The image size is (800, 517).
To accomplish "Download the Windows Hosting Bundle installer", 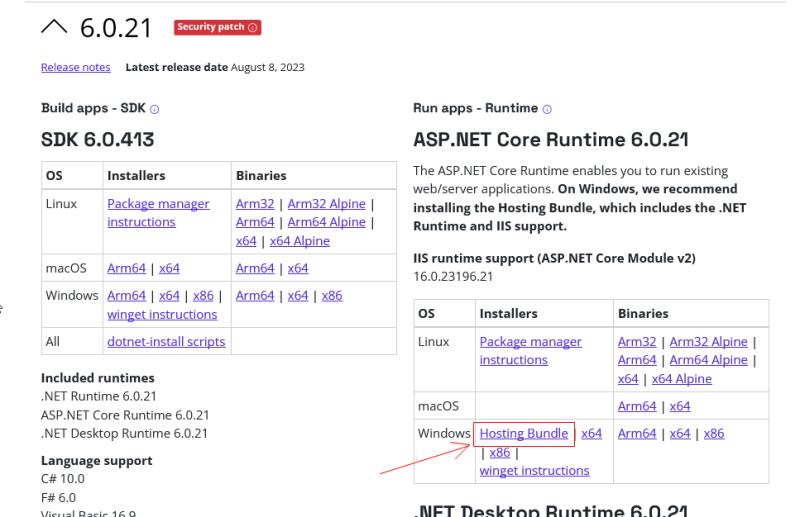I will pos(523,433).
